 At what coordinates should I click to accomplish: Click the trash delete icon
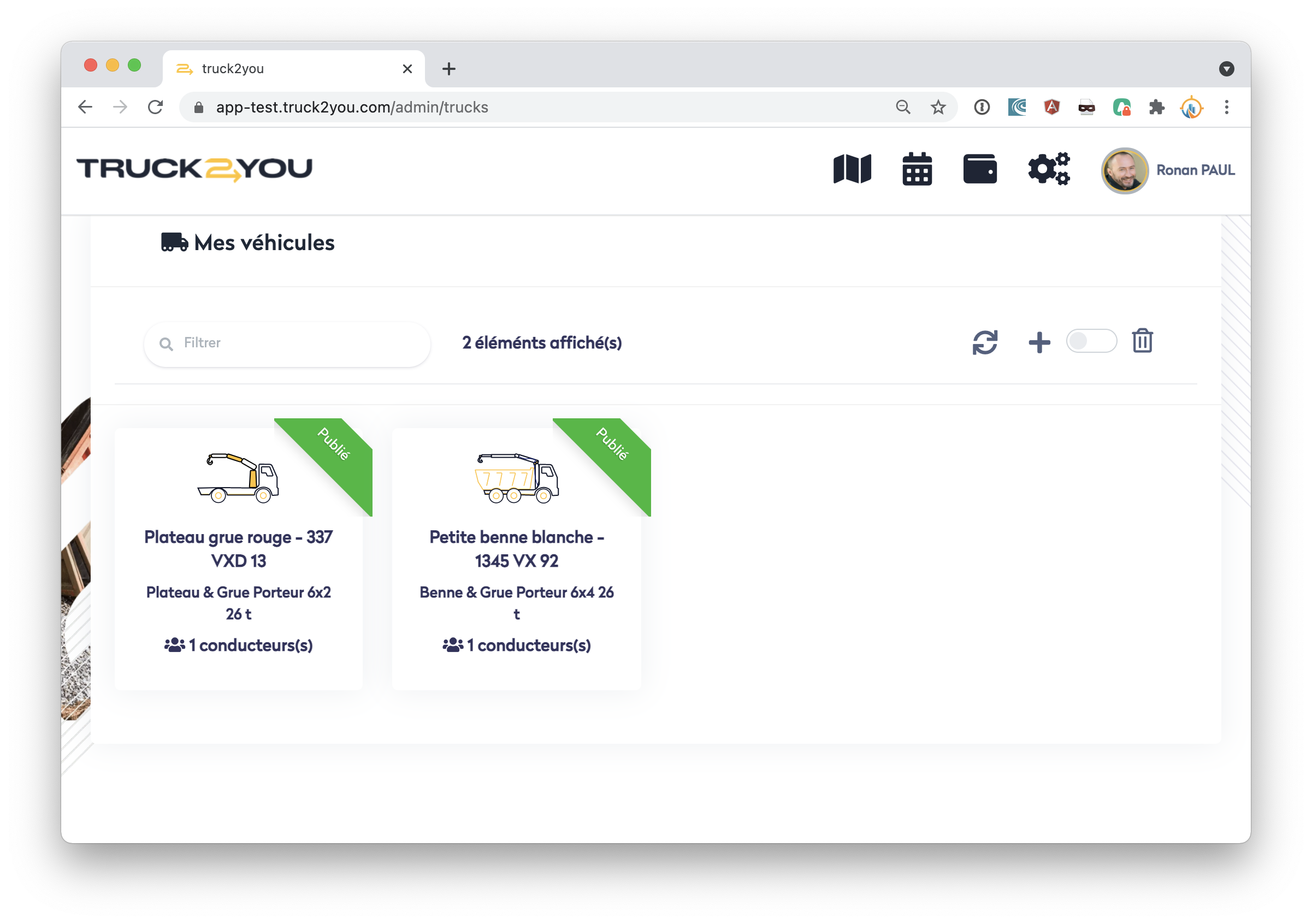click(x=1142, y=341)
